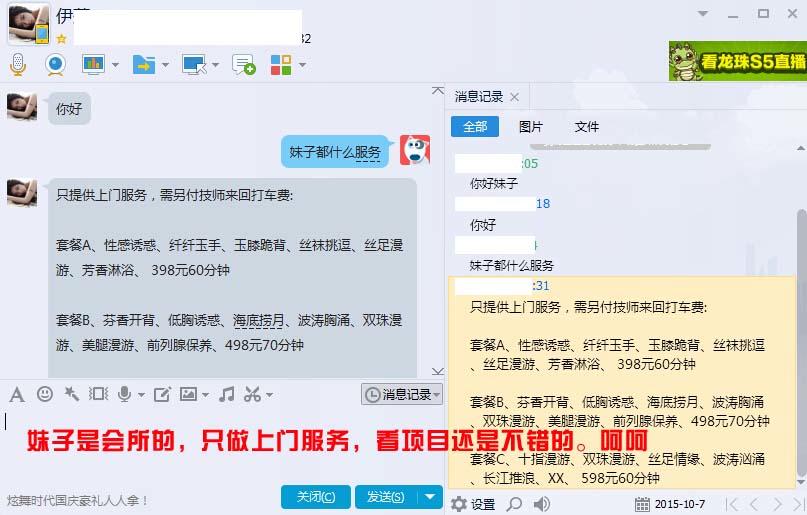Click the send file folder icon

(144, 65)
